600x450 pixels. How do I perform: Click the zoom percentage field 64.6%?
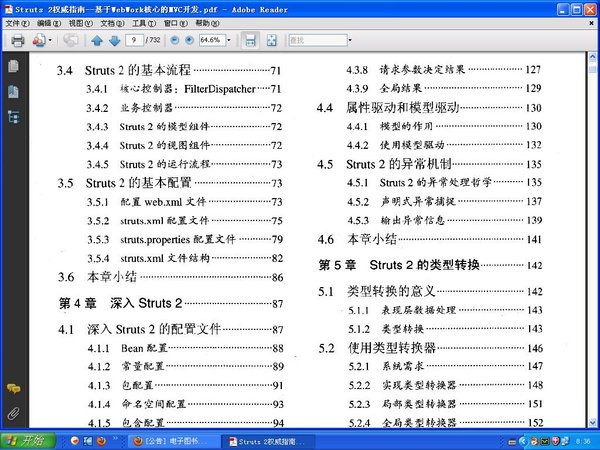[x=212, y=40]
